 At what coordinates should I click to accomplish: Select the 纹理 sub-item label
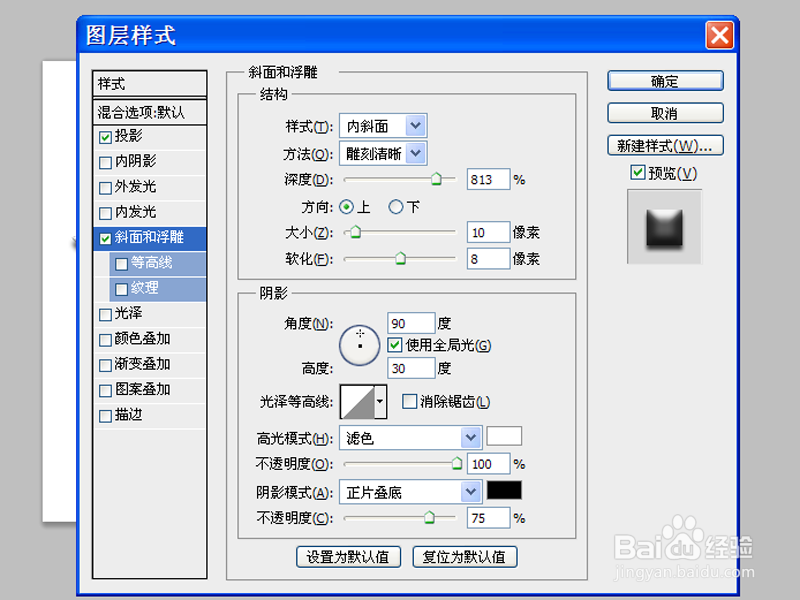144,288
